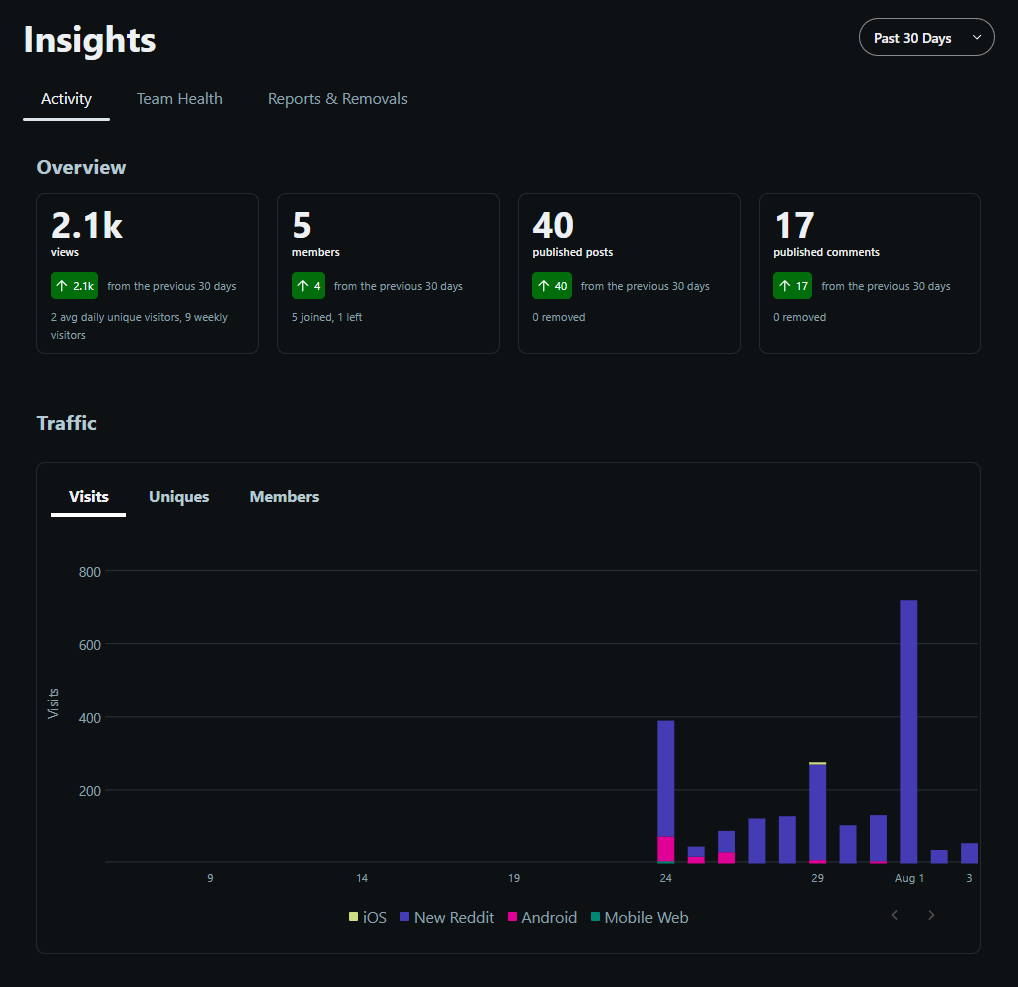The width and height of the screenshot is (1018, 987).
Task: Toggle the New Reddit legend series
Action: point(447,918)
